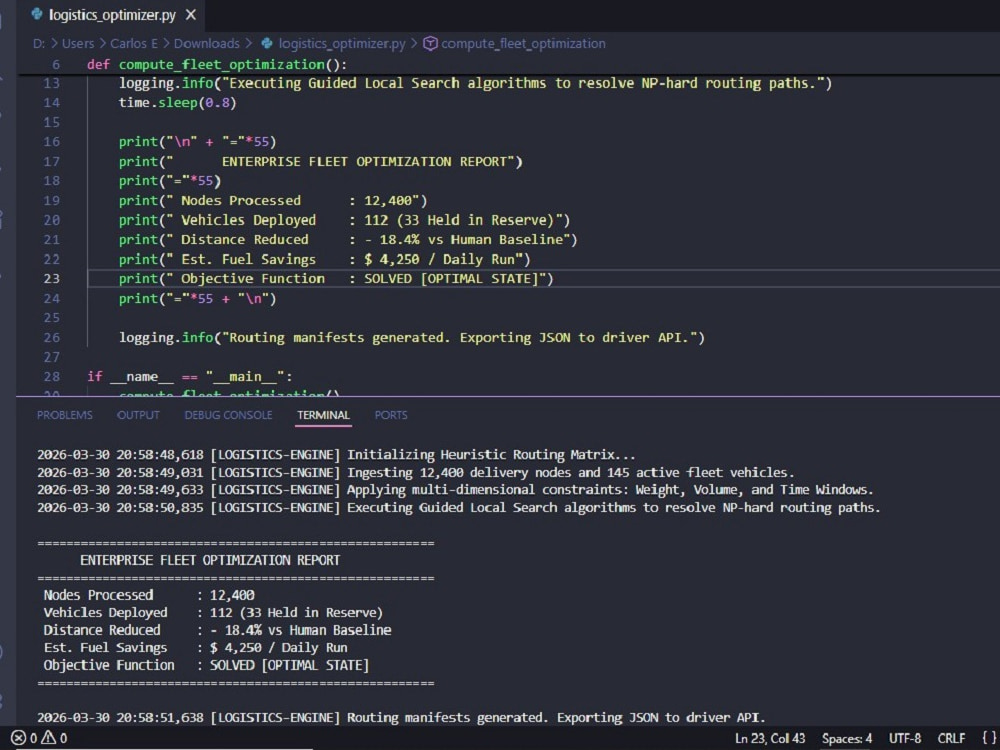Click terminal line 'Initializing Heuristic Routing Matrix...'

(336, 455)
